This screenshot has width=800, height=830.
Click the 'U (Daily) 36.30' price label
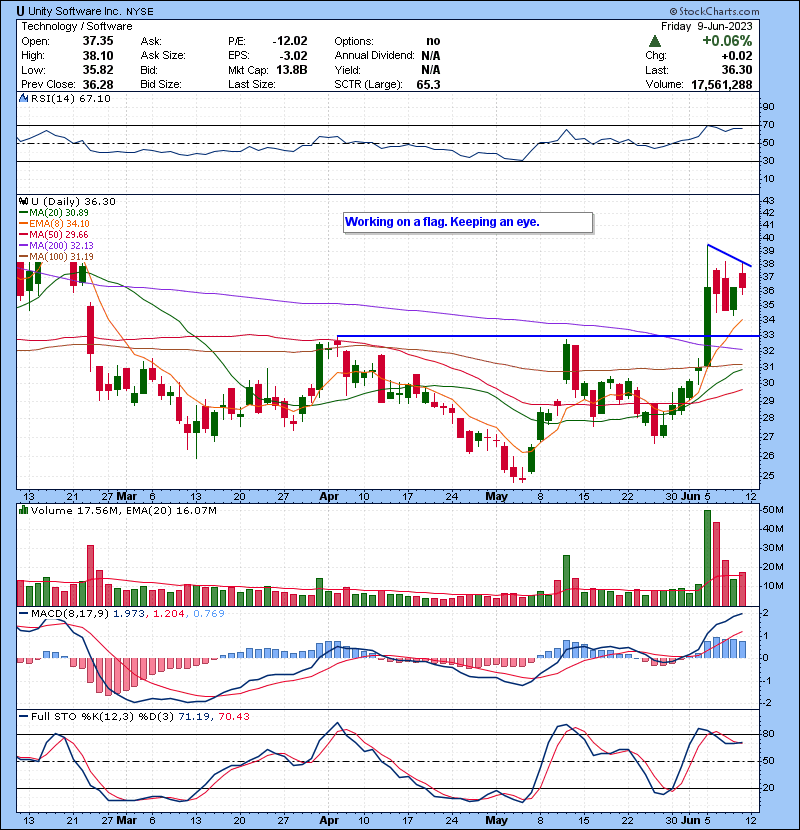point(73,201)
